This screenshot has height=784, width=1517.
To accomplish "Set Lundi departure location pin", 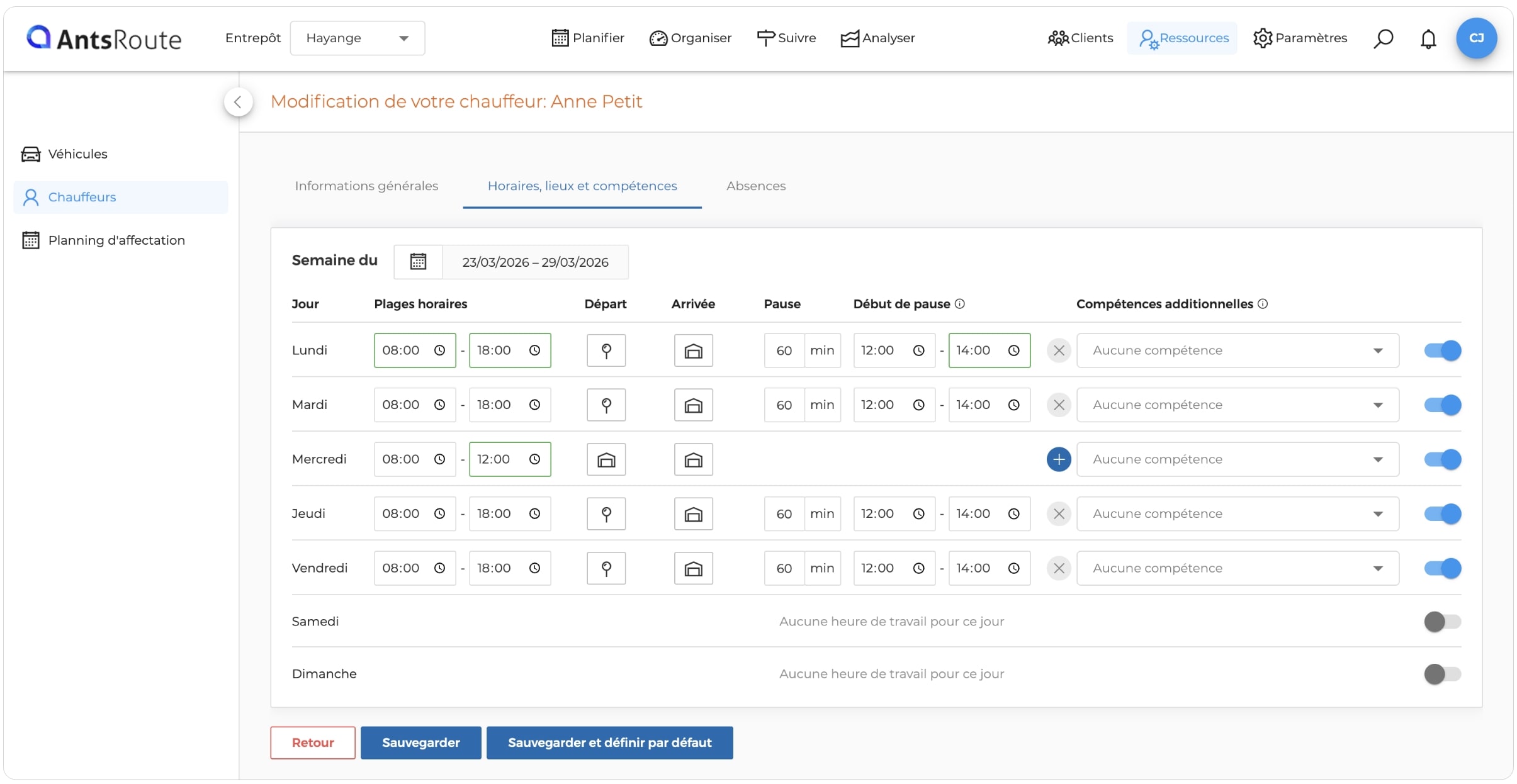I will pyautogui.click(x=606, y=350).
